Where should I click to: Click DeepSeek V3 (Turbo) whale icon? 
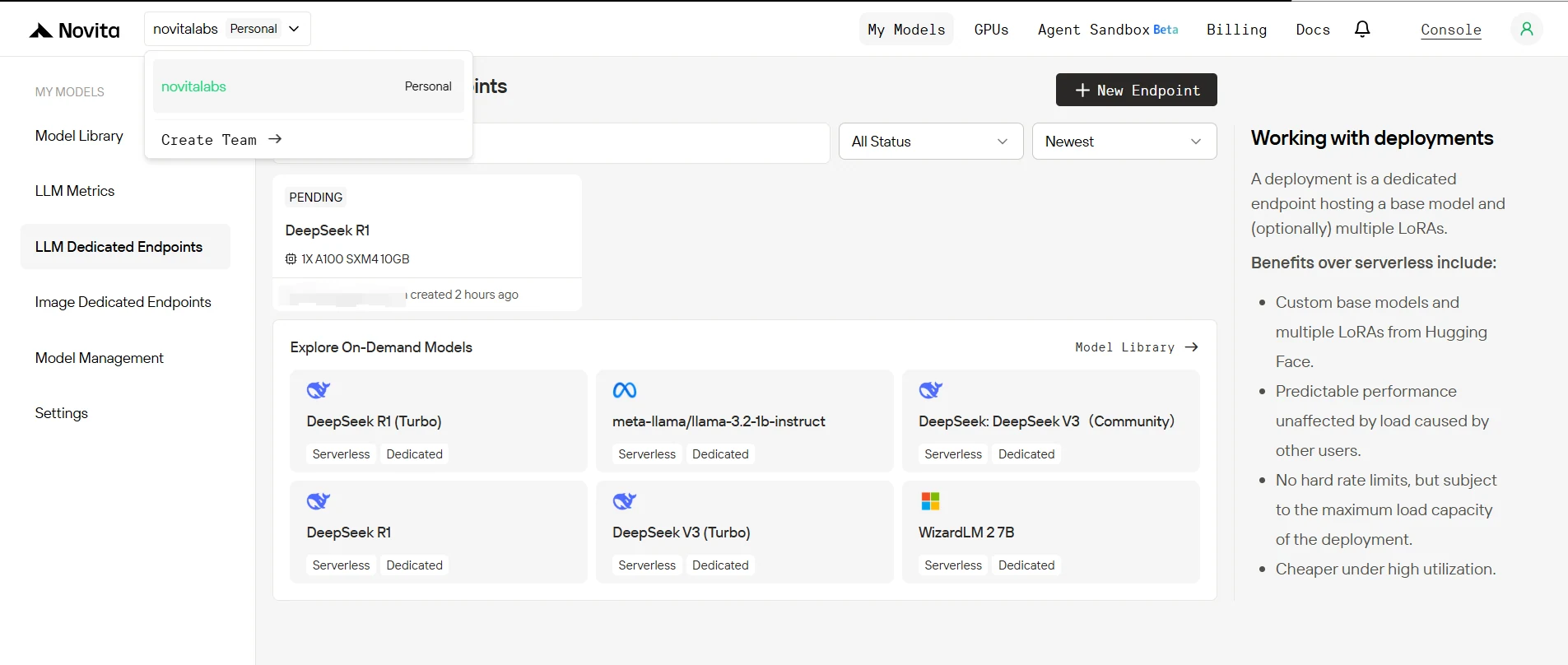click(x=625, y=501)
